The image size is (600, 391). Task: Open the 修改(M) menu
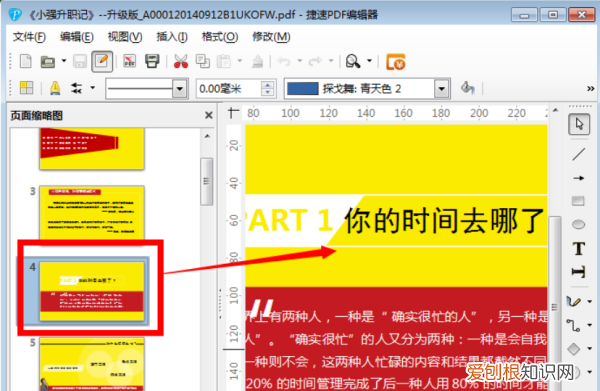(x=271, y=37)
